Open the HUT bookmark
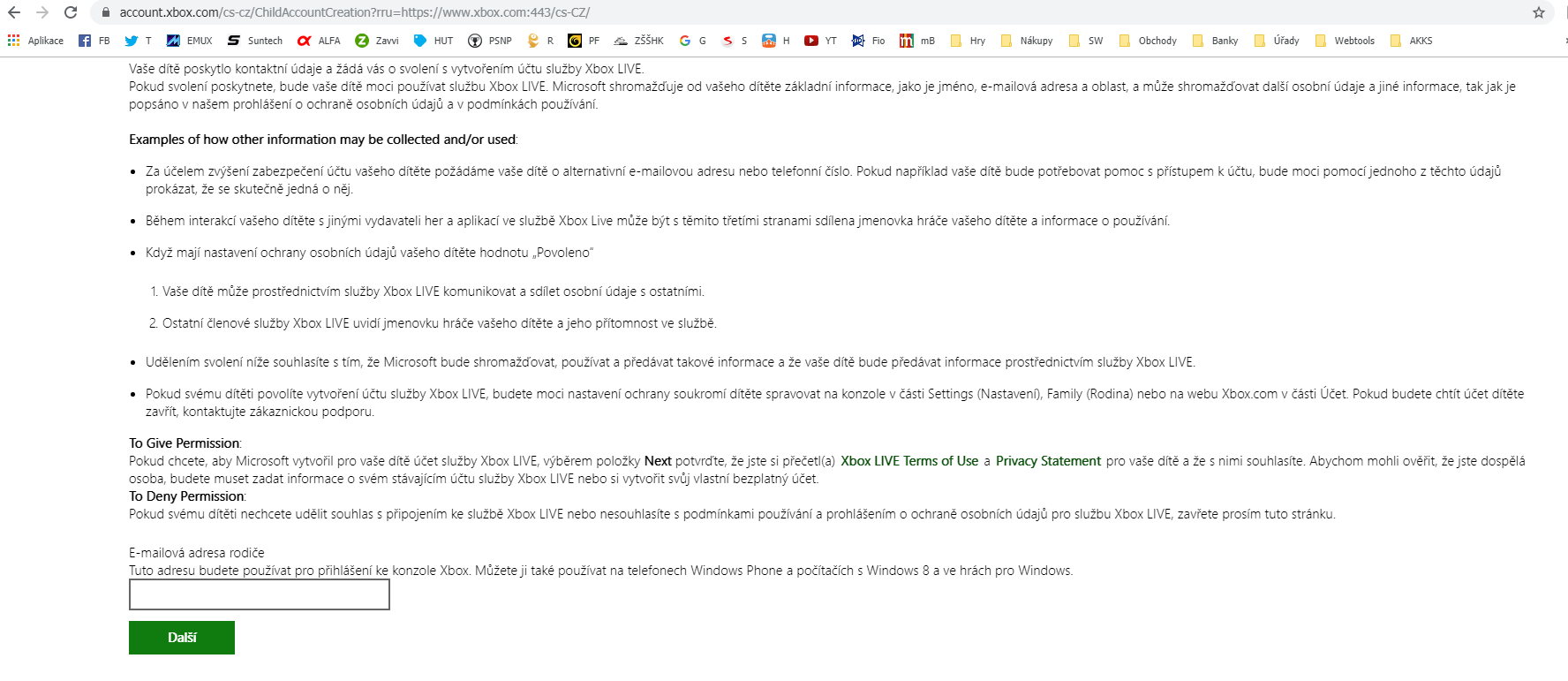The height and width of the screenshot is (681, 1568). pyautogui.click(x=433, y=41)
